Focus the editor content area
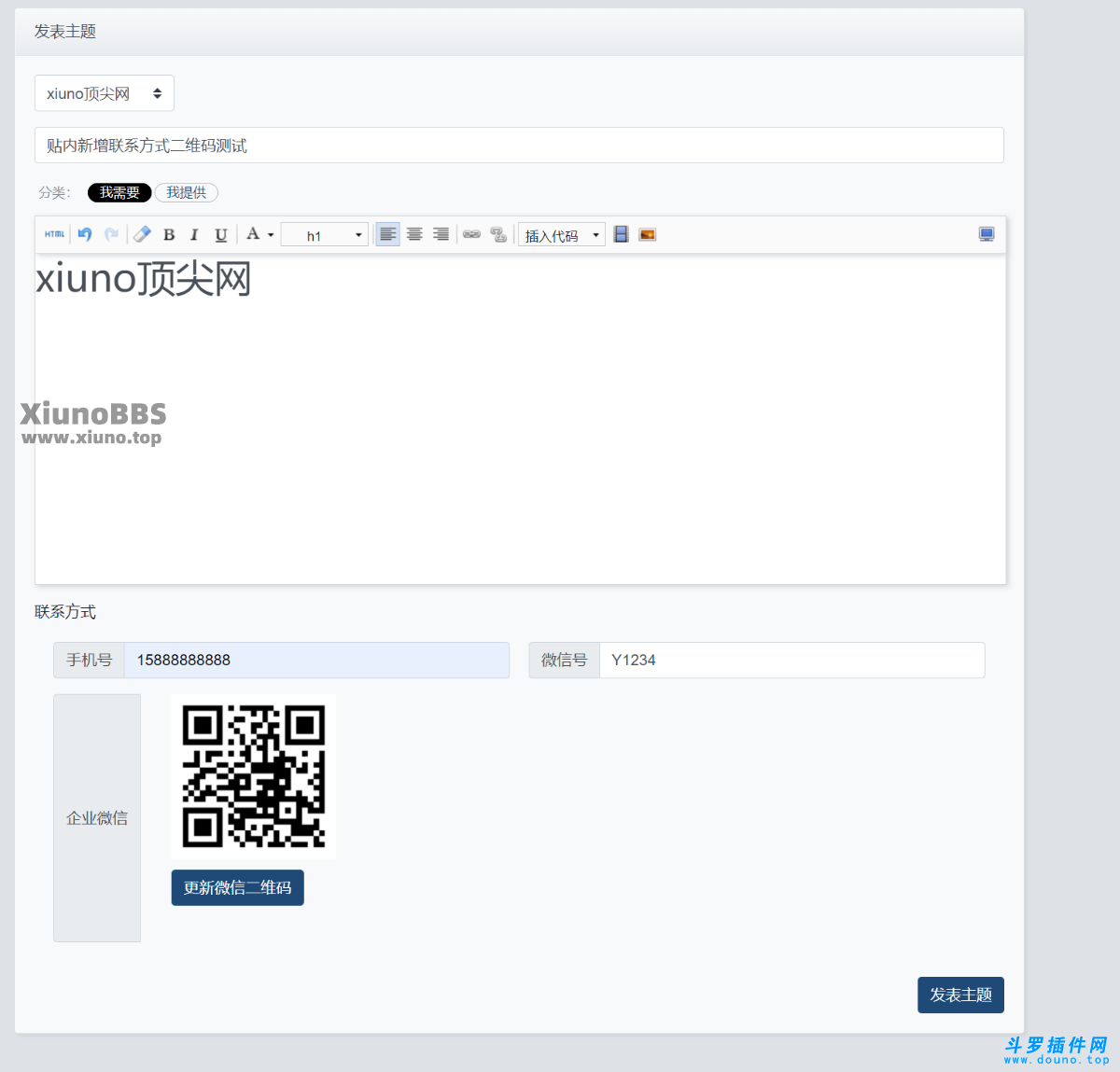1120x1072 pixels. pos(520,420)
